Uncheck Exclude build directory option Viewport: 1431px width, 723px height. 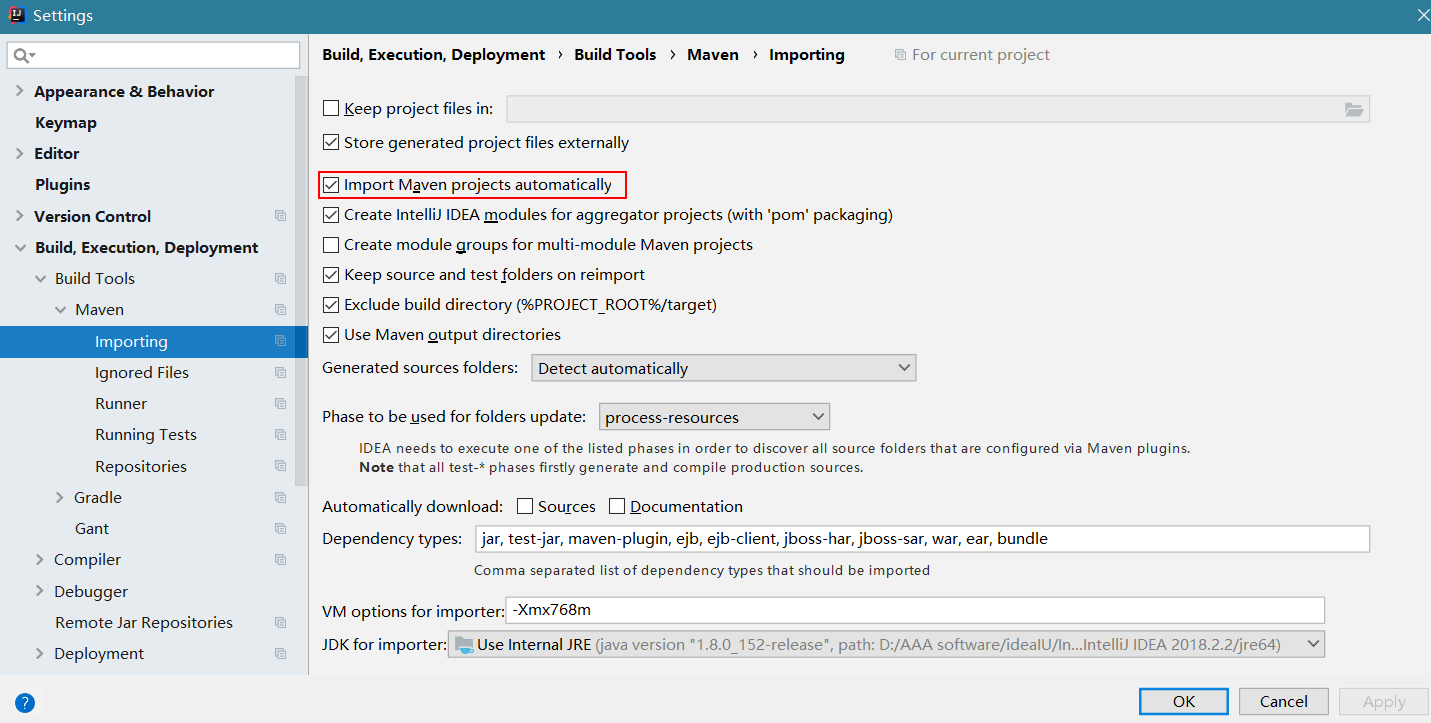(x=331, y=305)
